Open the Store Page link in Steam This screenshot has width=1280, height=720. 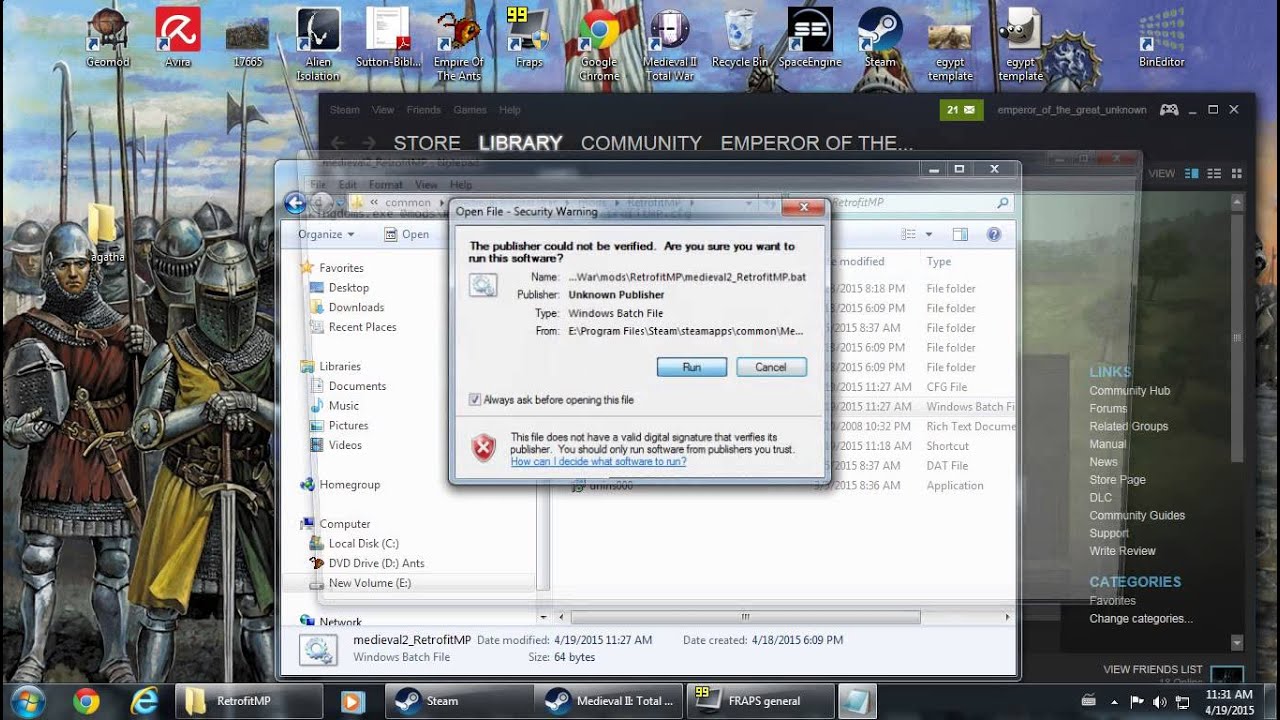(1117, 480)
